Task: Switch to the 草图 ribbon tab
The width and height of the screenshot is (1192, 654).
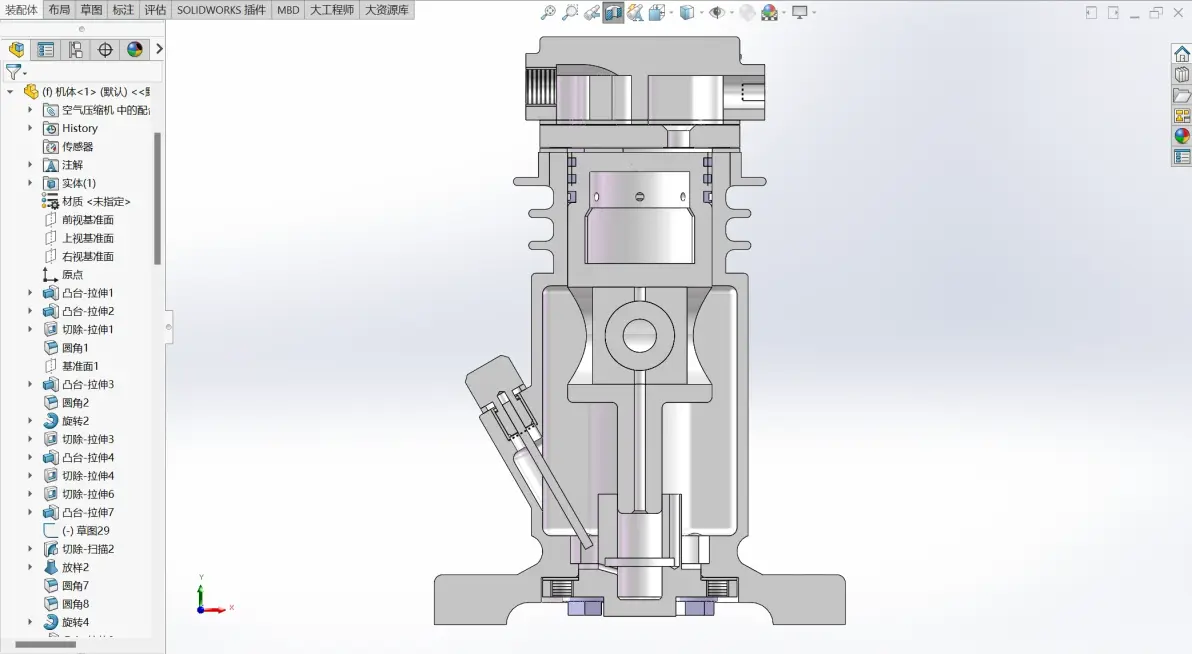Action: (x=91, y=10)
